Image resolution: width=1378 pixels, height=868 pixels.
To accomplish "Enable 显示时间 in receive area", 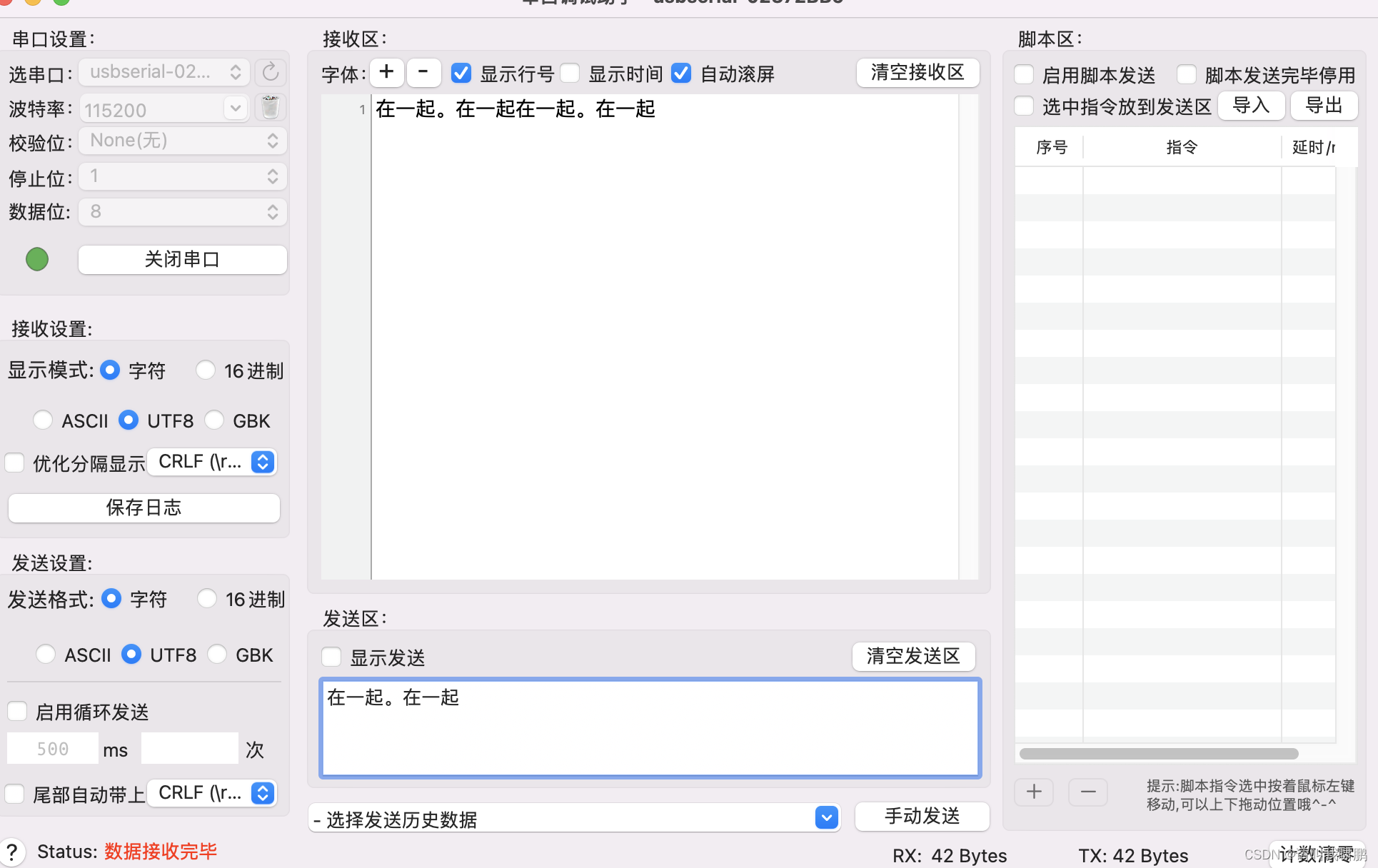I will coord(570,73).
